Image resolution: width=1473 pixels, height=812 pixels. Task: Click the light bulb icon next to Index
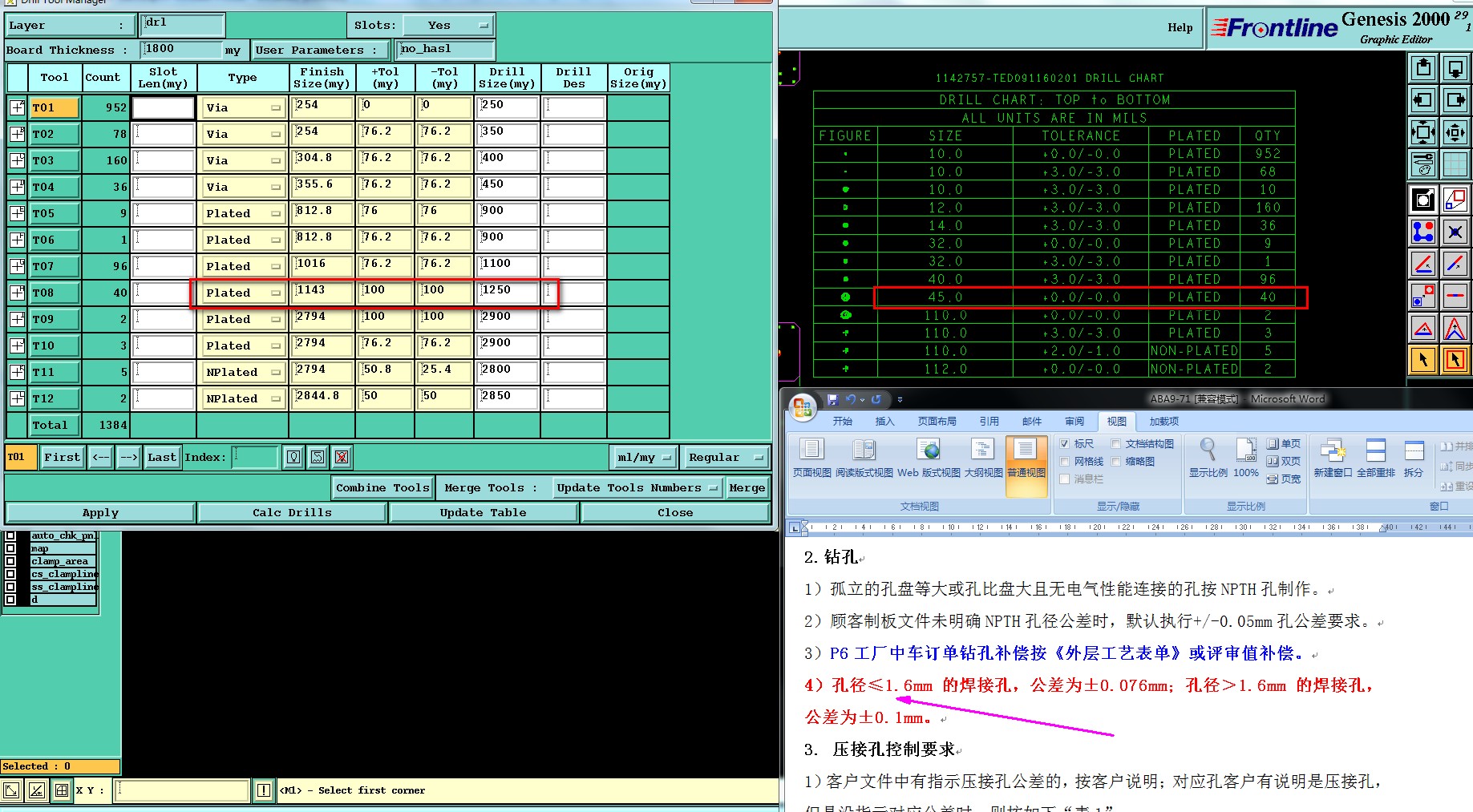[293, 457]
